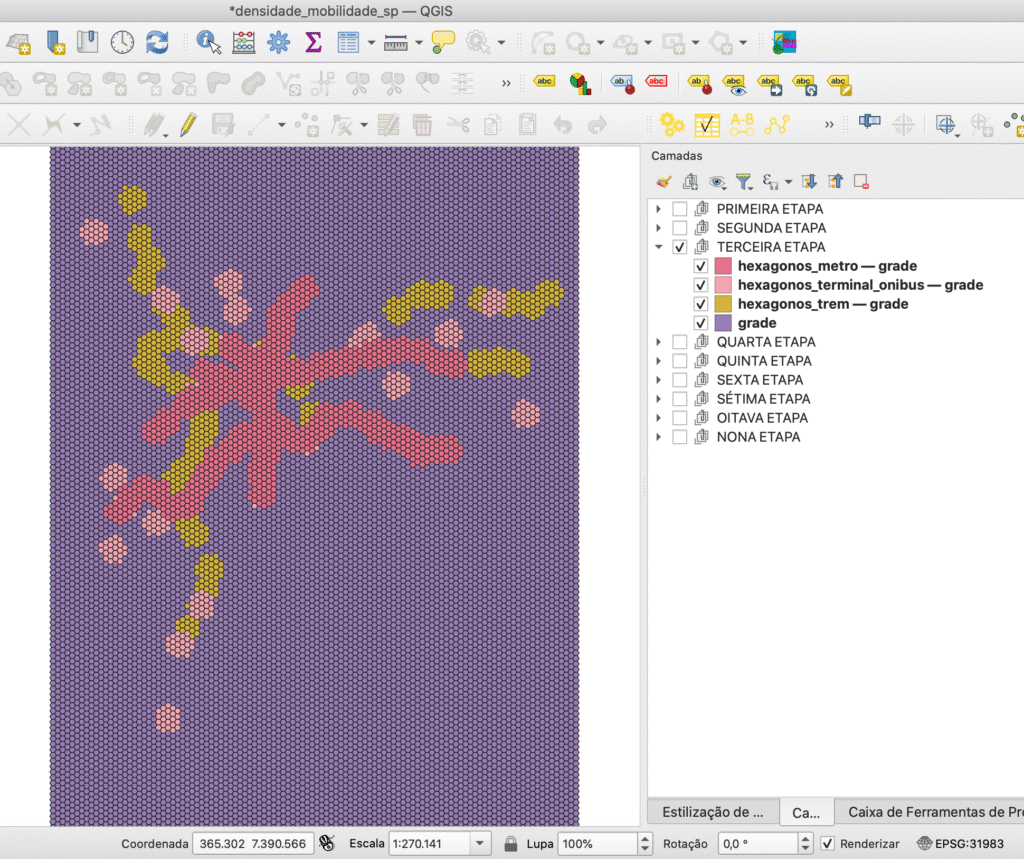The image size is (1024, 859).
Task: Click the A-B yellow plugin icon
Action: 742,124
